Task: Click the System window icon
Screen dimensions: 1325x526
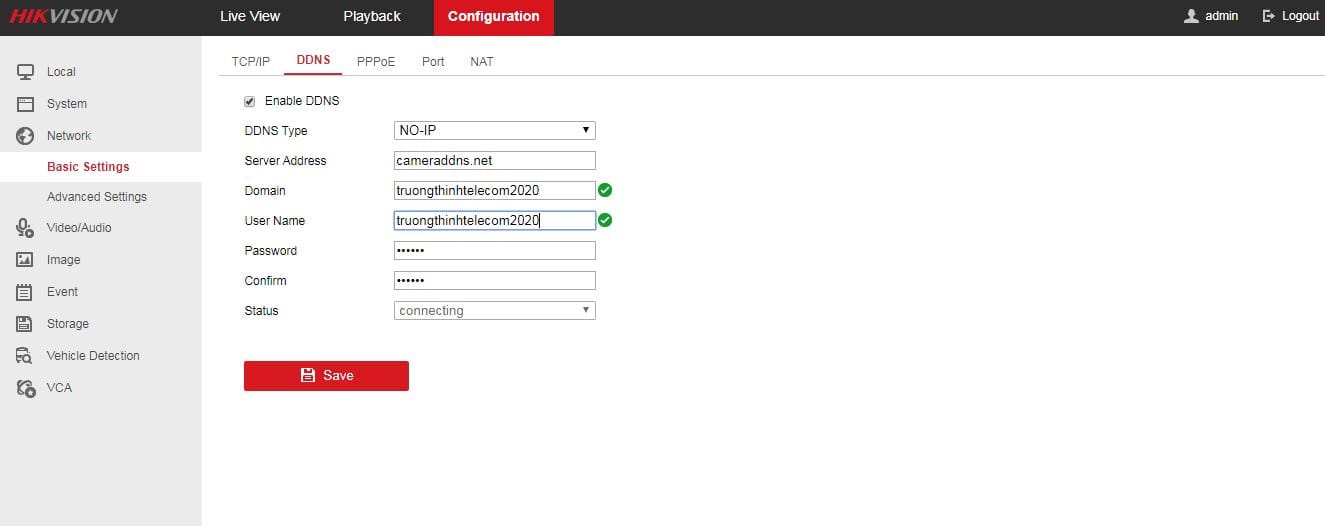Action: click(x=26, y=104)
